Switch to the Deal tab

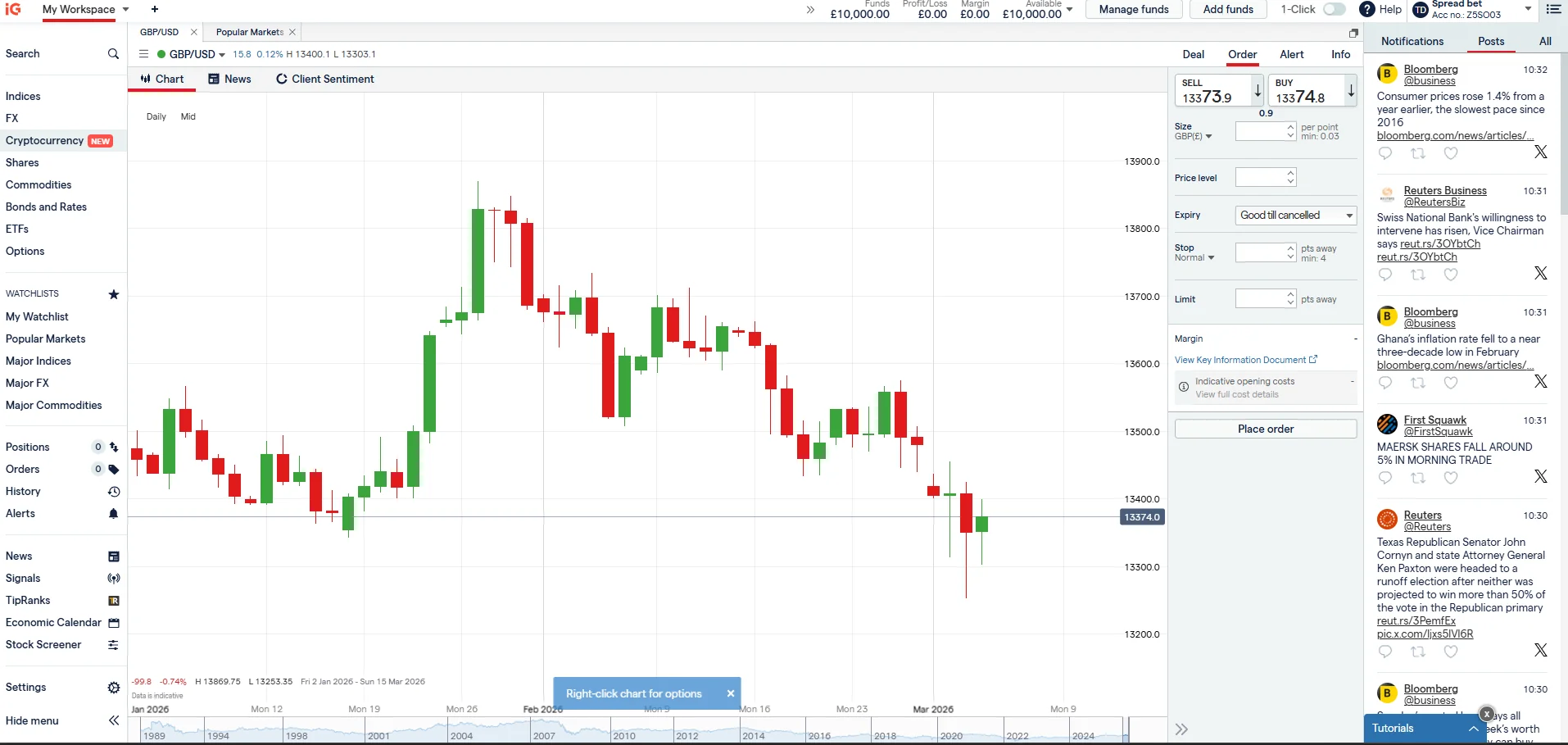click(1193, 54)
